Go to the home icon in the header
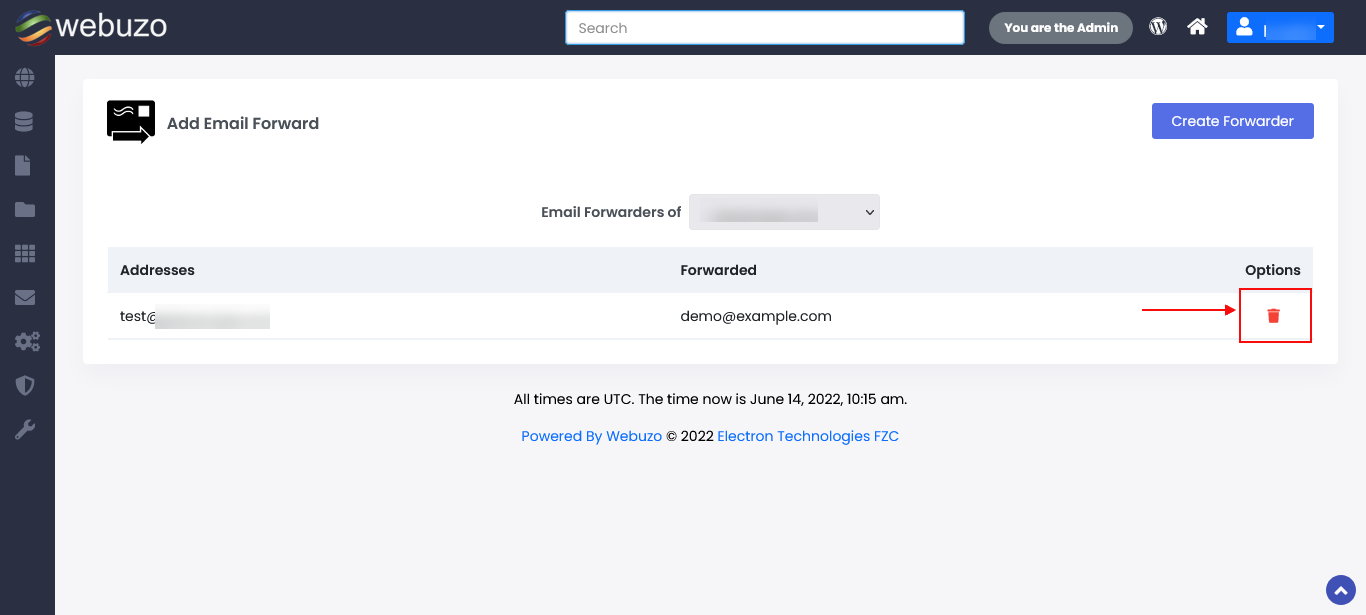The width and height of the screenshot is (1366, 615). (x=1197, y=27)
